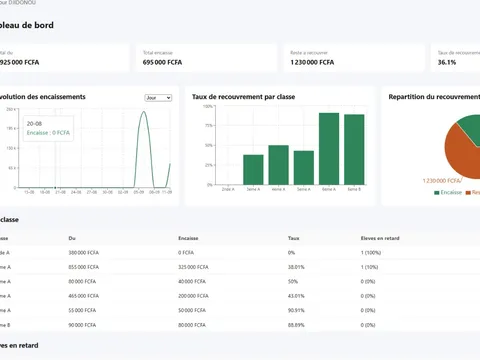480x360 pixels.
Task: Select the Total encaisse 695 000 FCFA card
Action: [206, 58]
